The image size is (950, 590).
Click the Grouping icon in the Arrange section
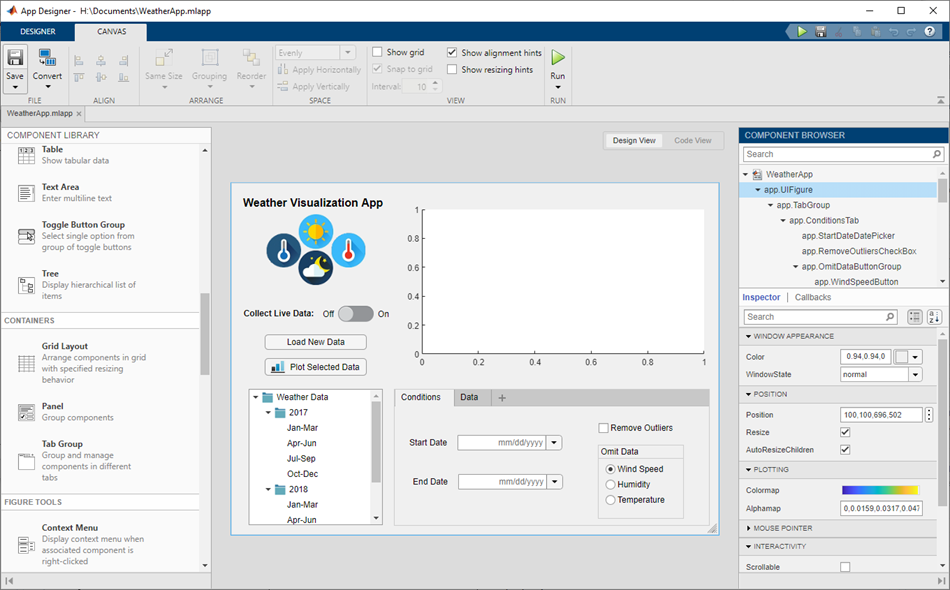click(x=210, y=58)
